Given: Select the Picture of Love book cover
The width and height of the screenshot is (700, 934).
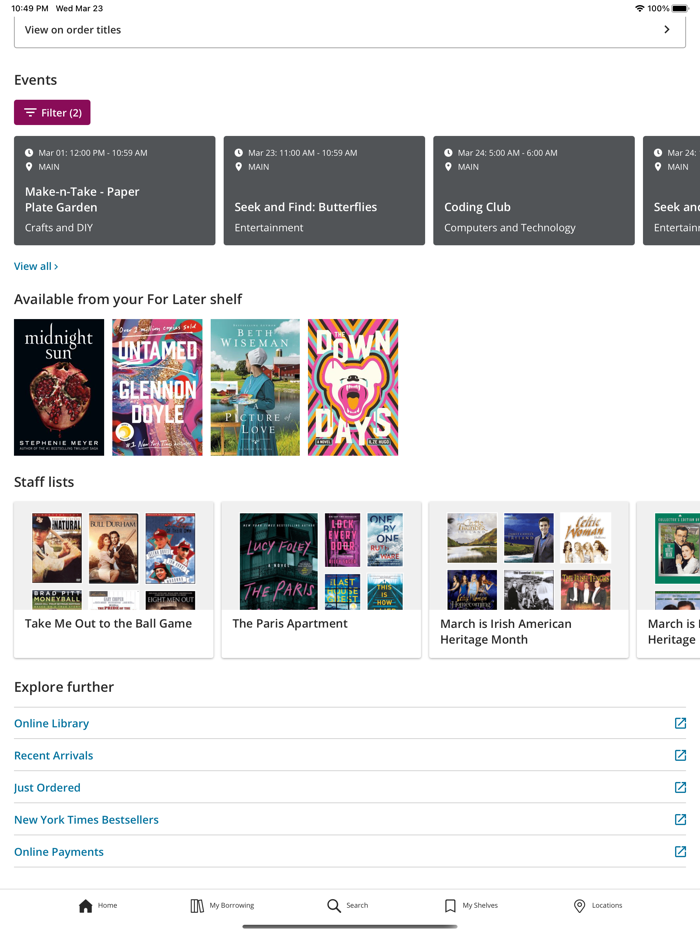Looking at the screenshot, I should click(x=255, y=387).
